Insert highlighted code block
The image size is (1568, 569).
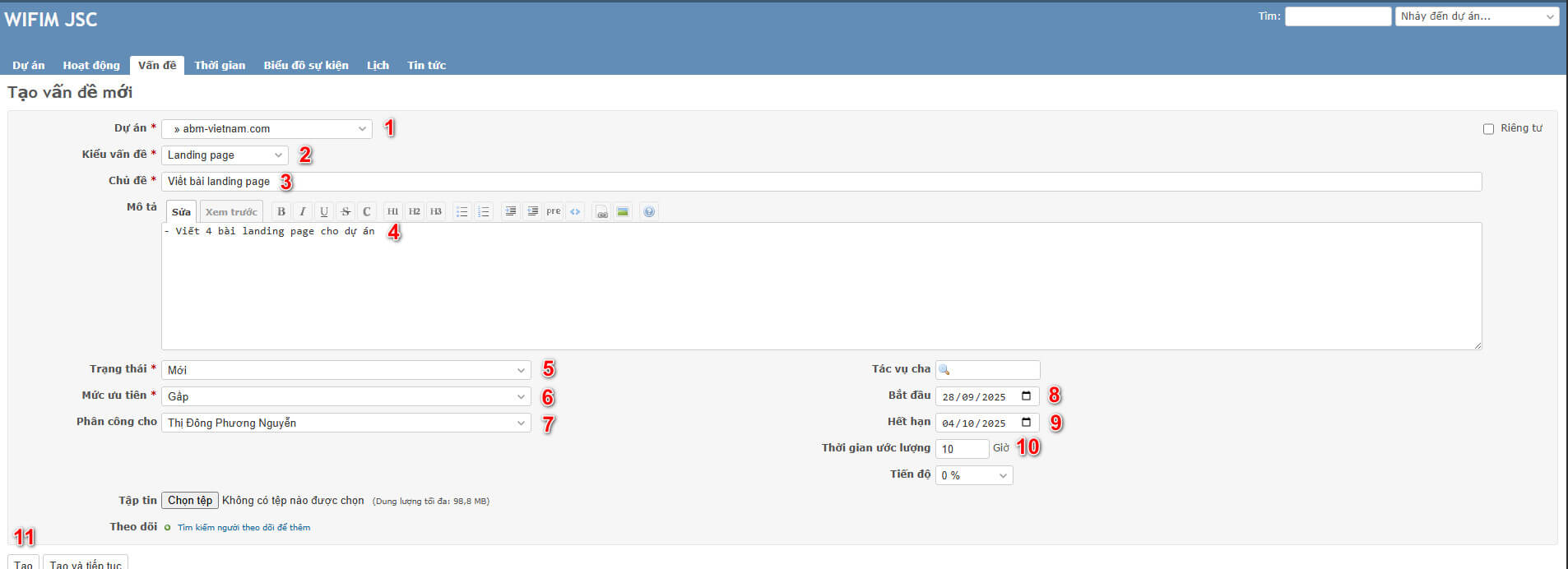575,212
